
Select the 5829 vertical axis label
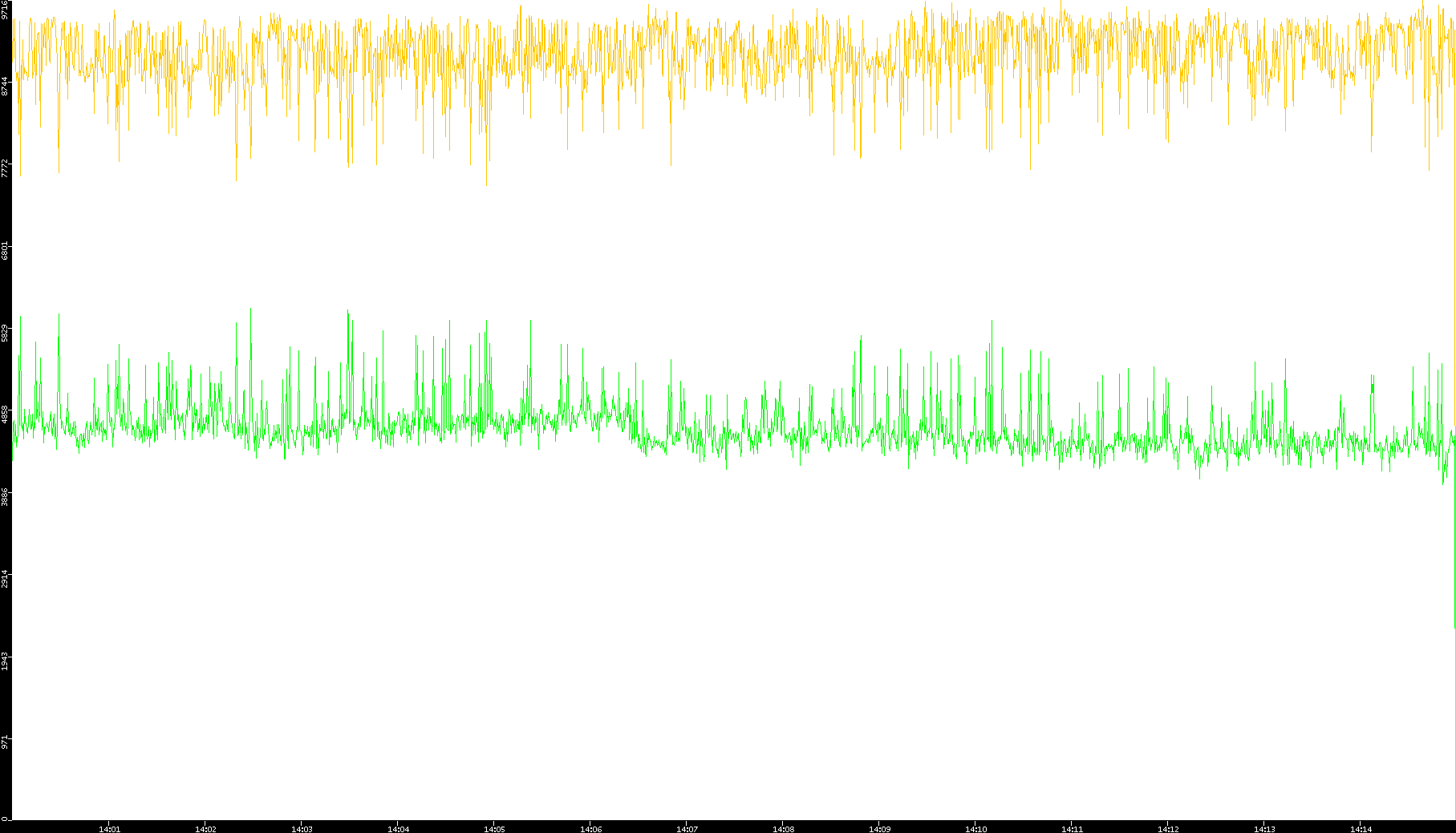tap(6, 333)
